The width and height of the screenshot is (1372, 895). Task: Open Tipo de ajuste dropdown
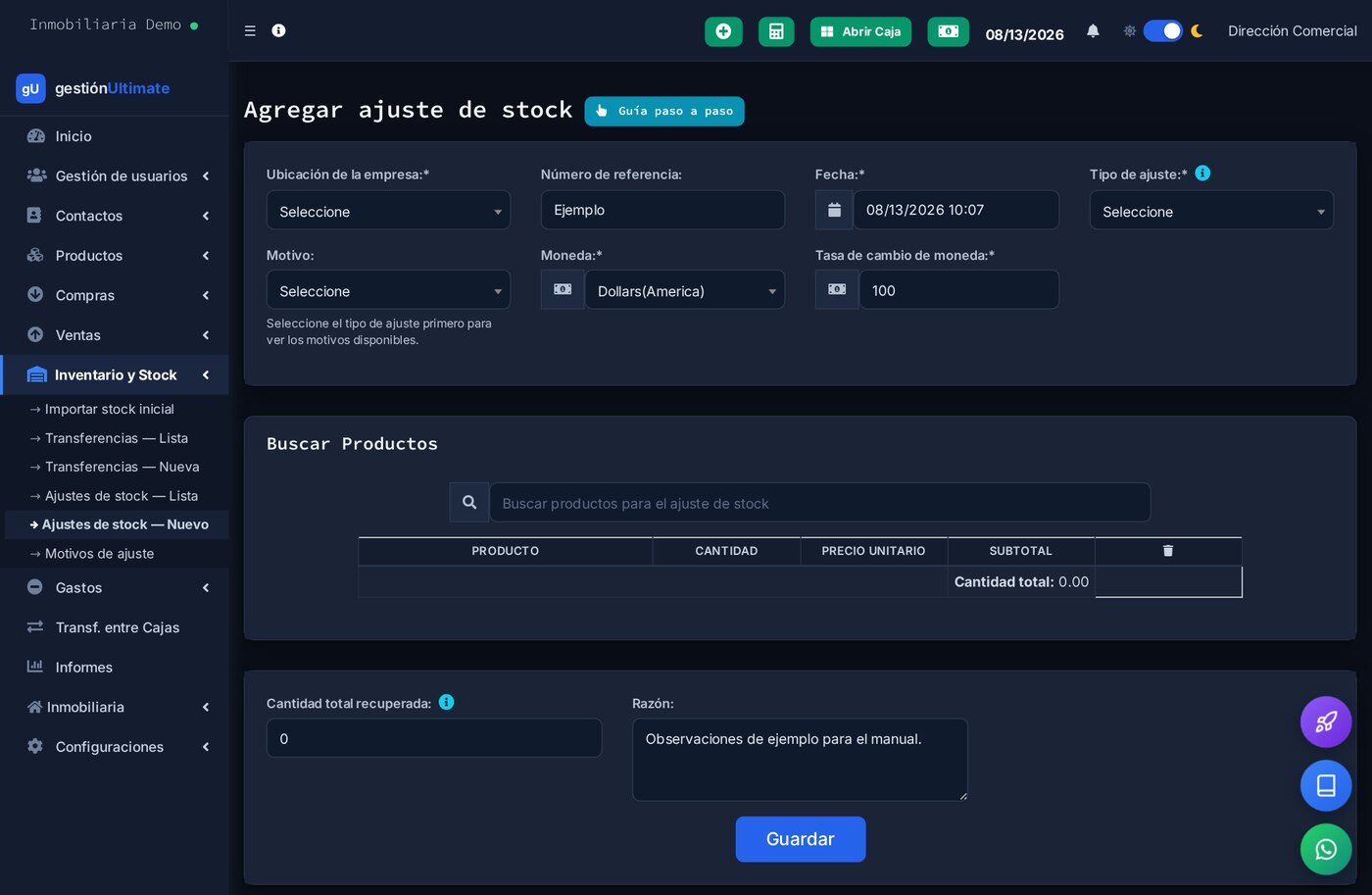pos(1211,210)
